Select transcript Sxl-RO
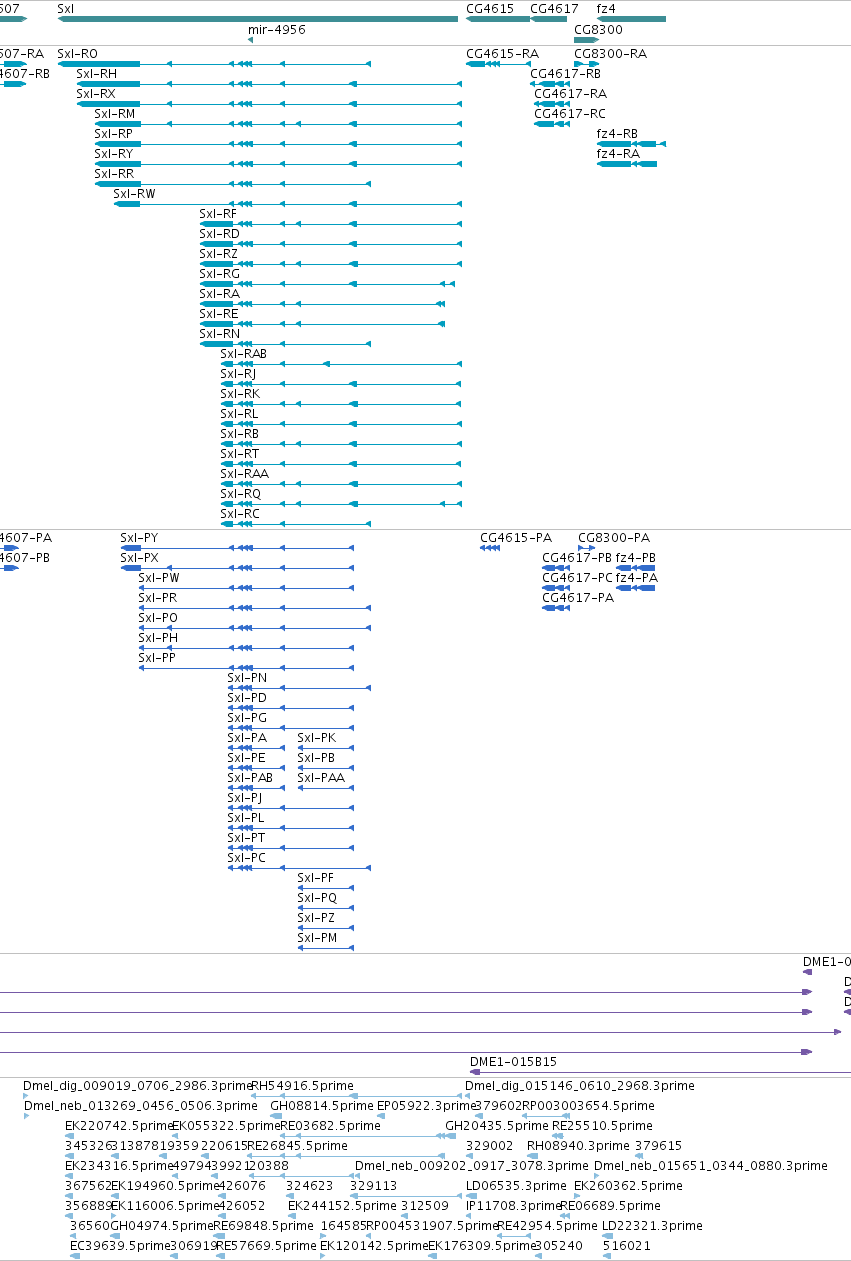This screenshot has height=1261, width=851. (78, 54)
